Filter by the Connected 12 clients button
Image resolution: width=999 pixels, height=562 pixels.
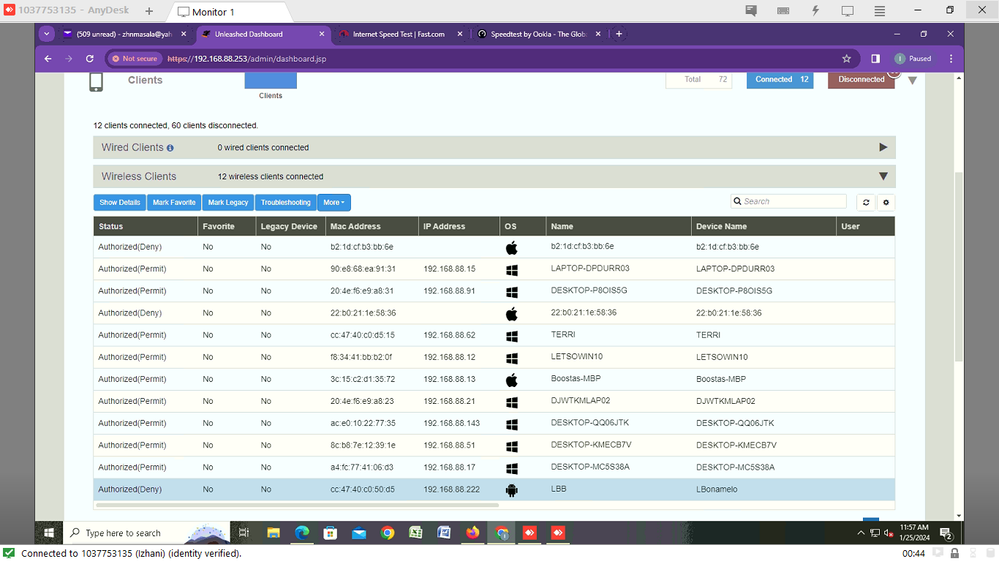[x=781, y=79]
